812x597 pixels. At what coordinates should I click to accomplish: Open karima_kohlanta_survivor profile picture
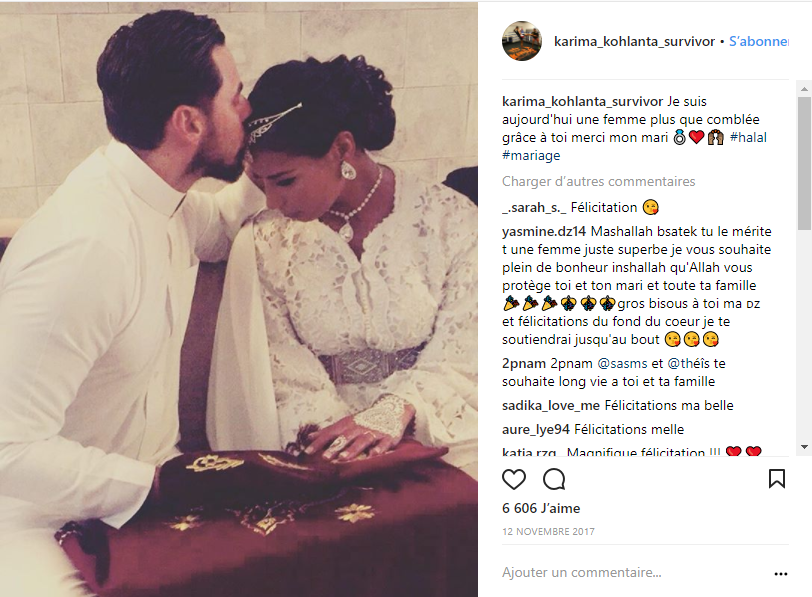(x=521, y=41)
